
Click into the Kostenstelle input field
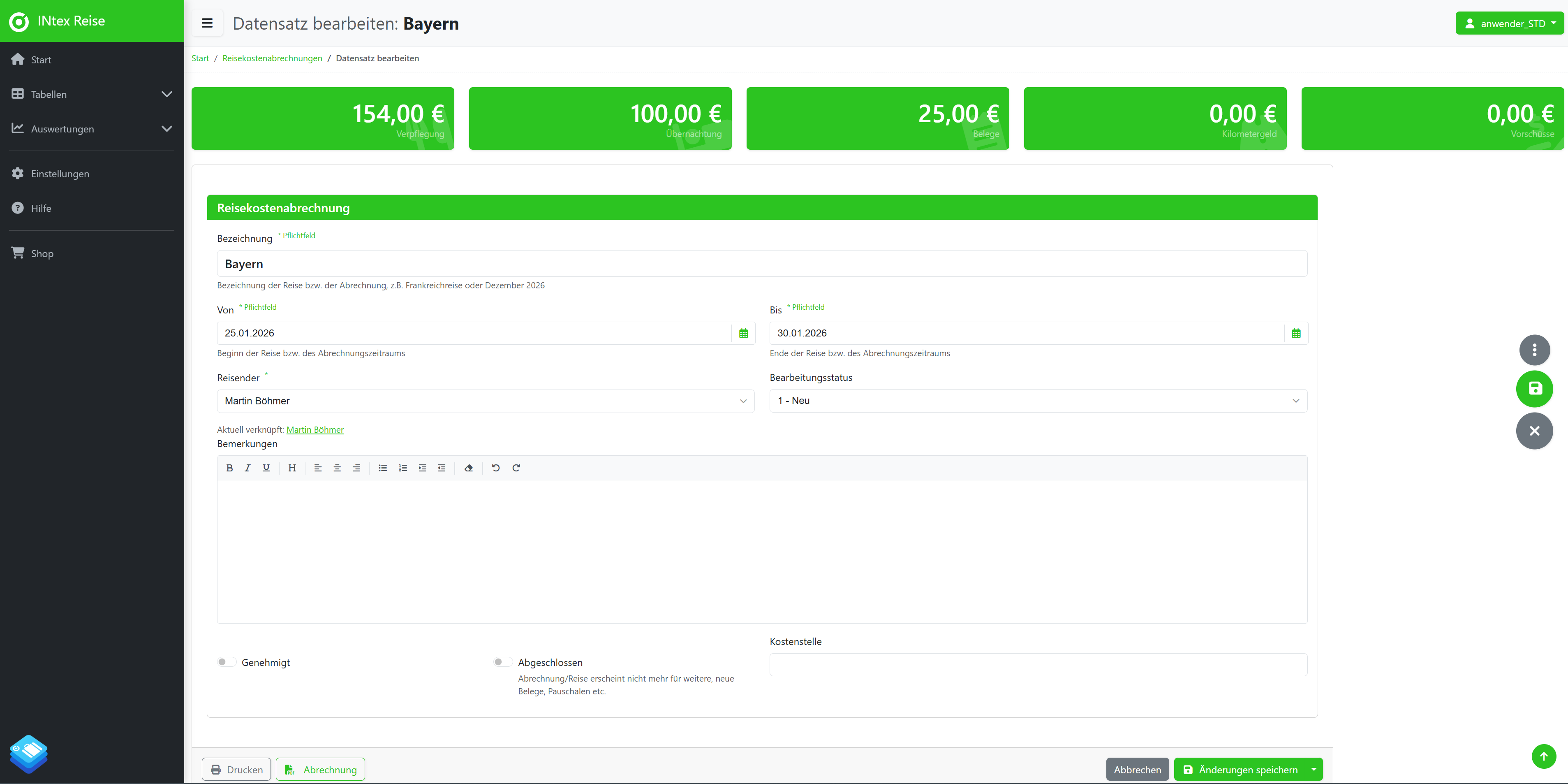click(1038, 665)
